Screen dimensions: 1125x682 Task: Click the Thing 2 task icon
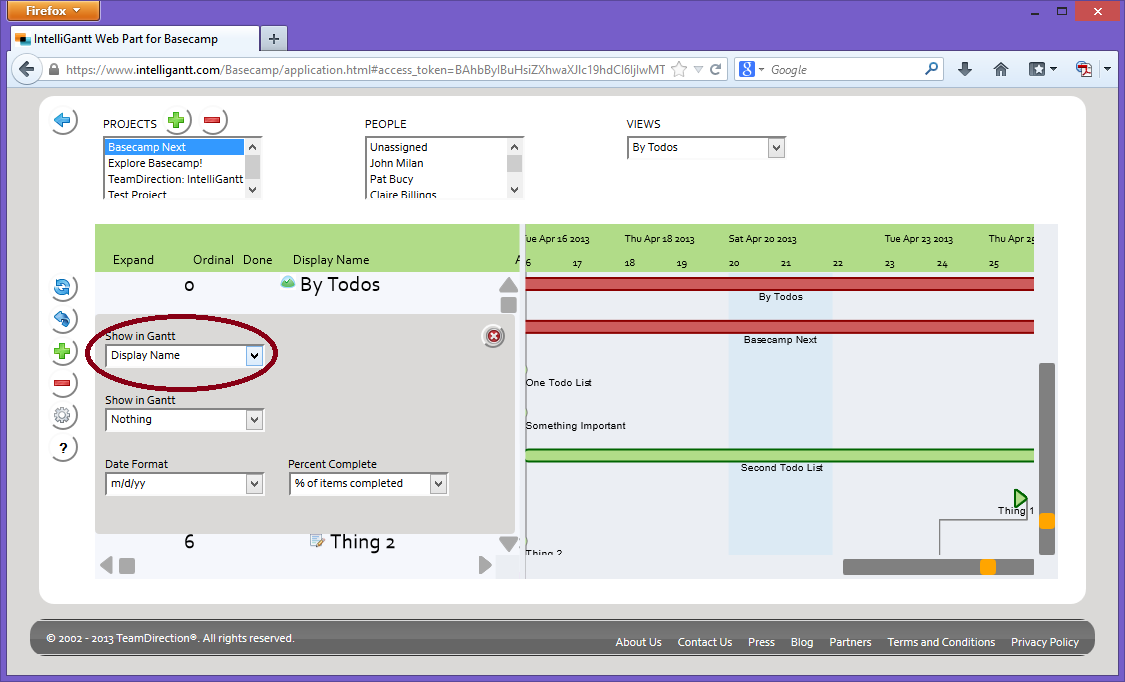click(x=317, y=540)
